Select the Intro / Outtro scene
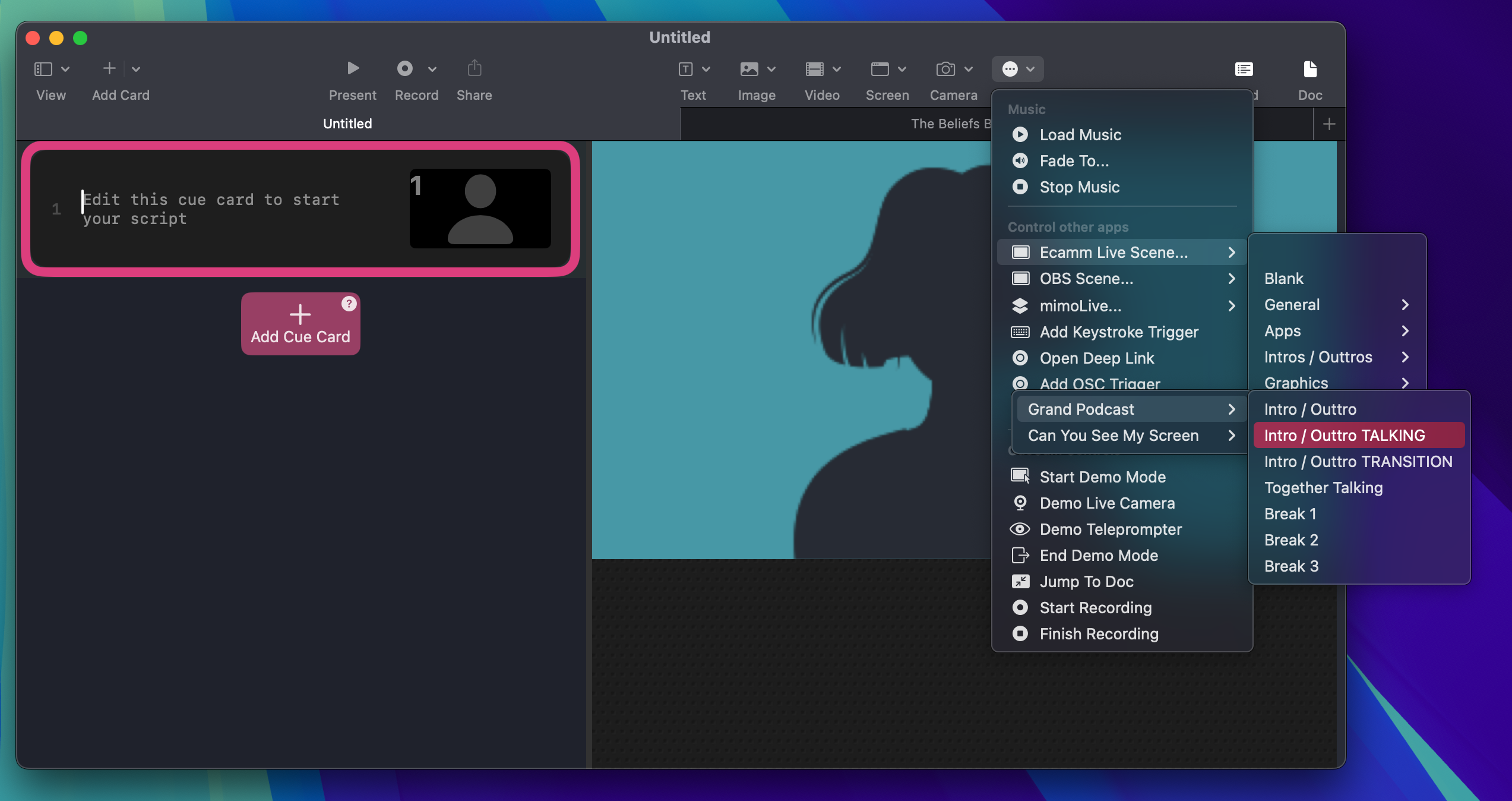The image size is (1512, 801). coord(1359,409)
